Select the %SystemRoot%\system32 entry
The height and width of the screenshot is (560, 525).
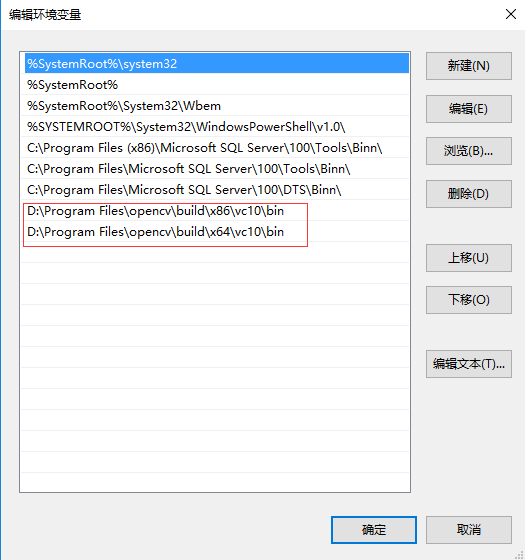click(x=217, y=64)
